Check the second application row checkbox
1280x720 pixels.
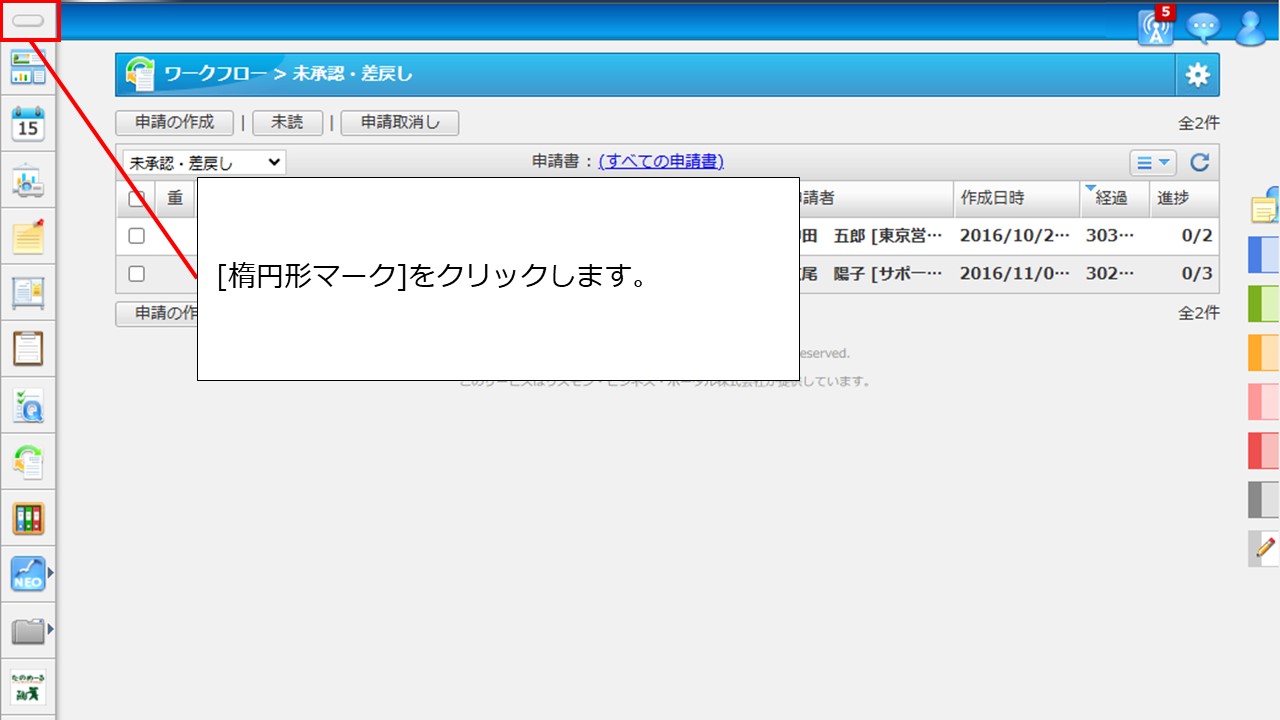pos(137,274)
